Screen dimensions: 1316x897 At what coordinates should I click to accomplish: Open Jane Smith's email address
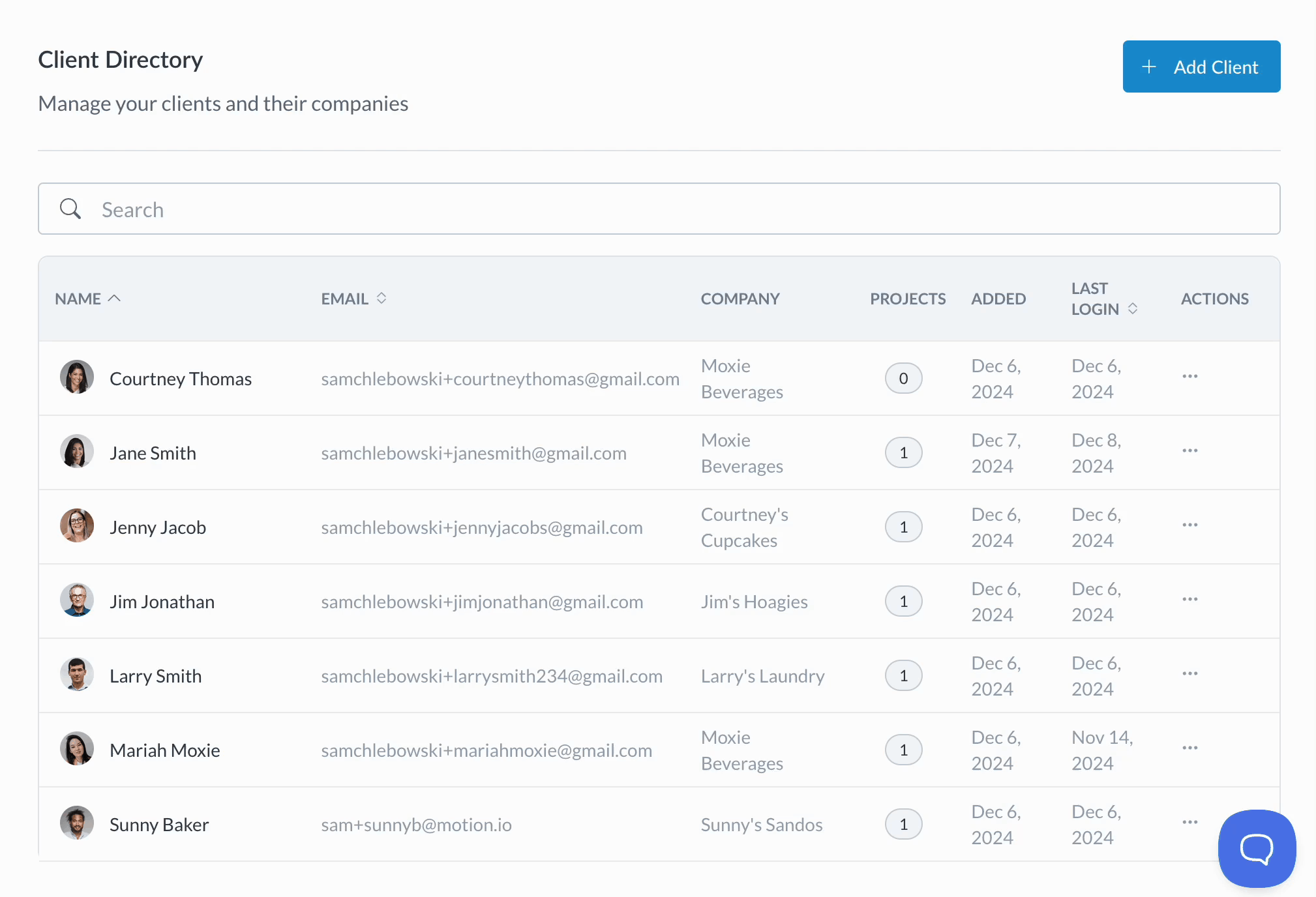pyautogui.click(x=473, y=453)
